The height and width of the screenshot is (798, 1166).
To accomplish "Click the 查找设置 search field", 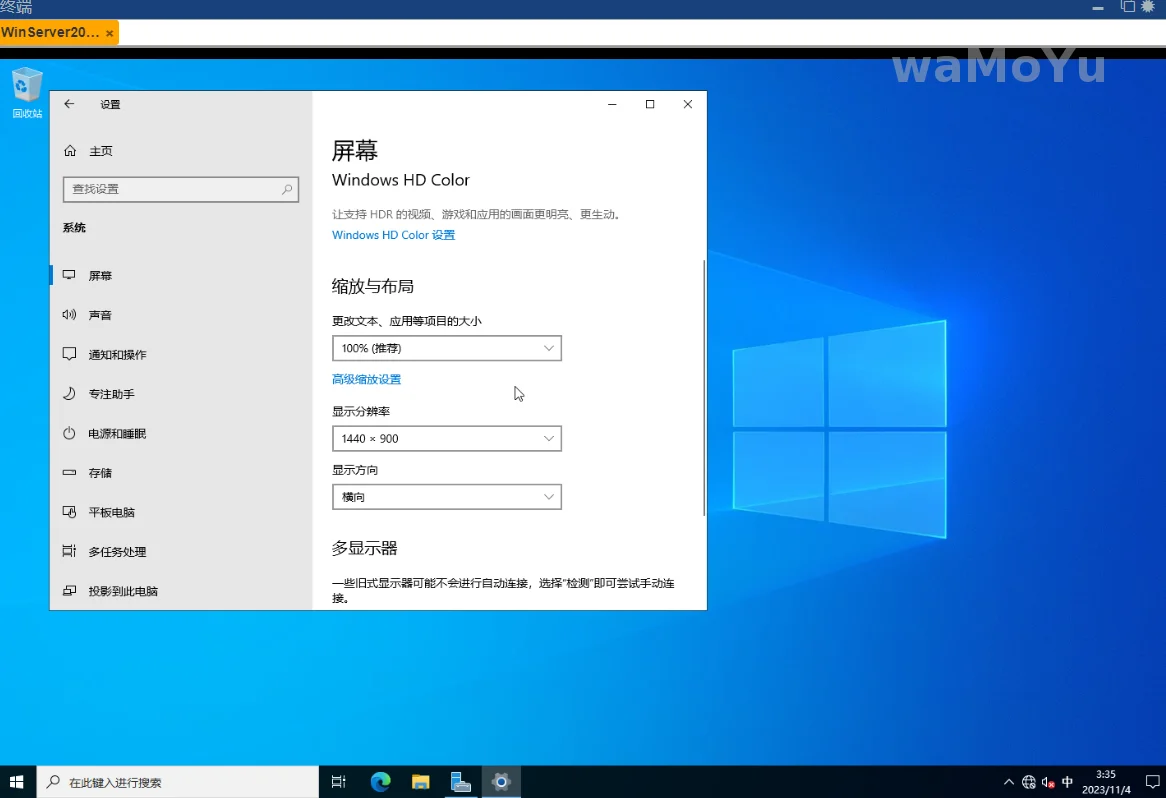I will [x=170, y=189].
